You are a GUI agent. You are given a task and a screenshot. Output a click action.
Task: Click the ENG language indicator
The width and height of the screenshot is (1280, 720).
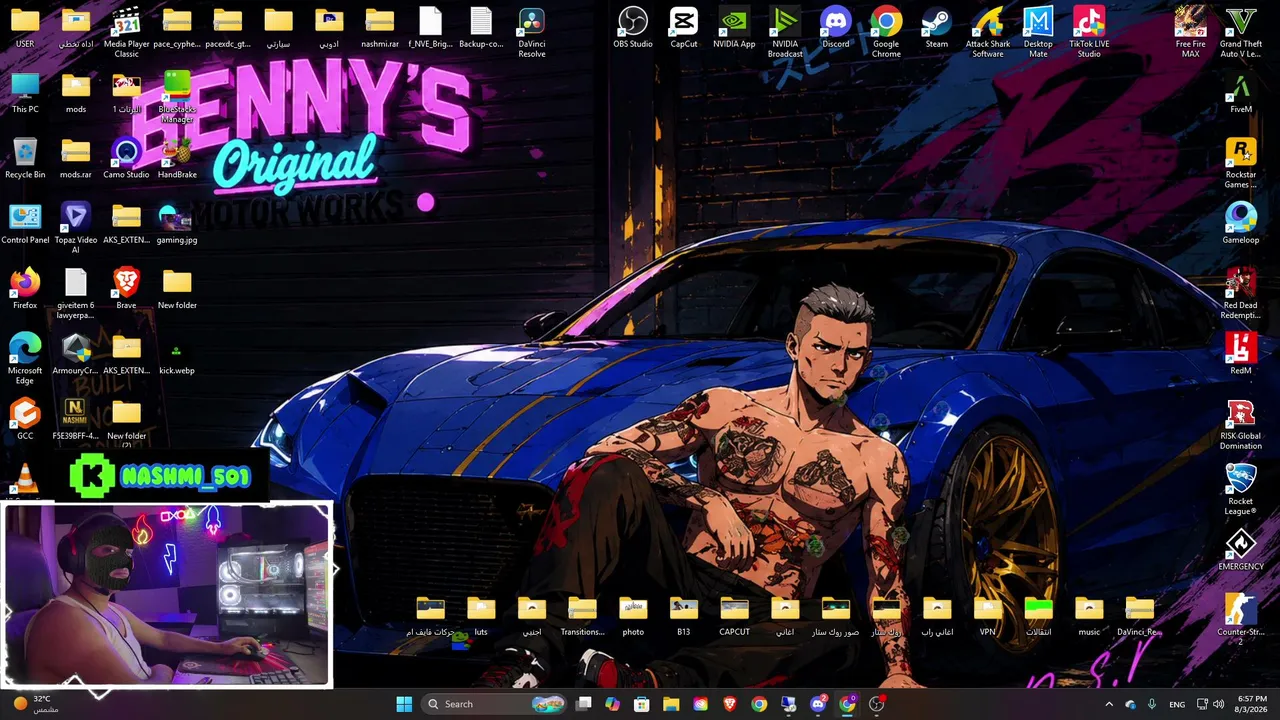pos(1177,704)
